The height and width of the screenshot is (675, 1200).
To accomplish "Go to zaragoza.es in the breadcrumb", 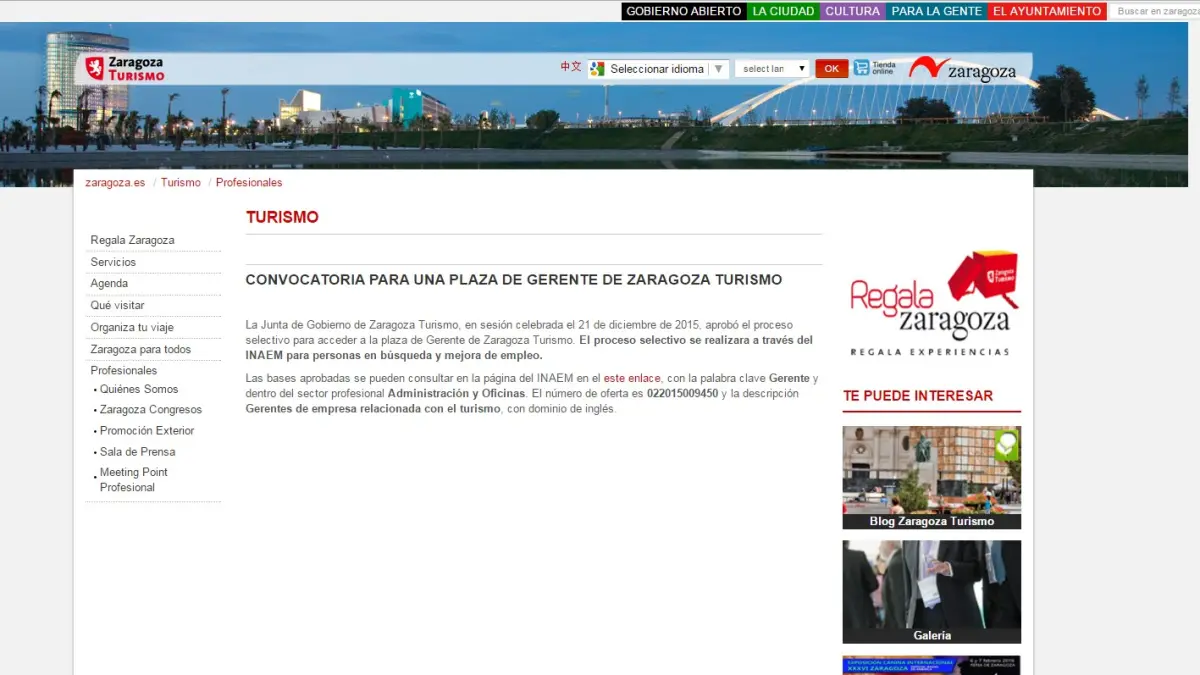I will point(115,183).
